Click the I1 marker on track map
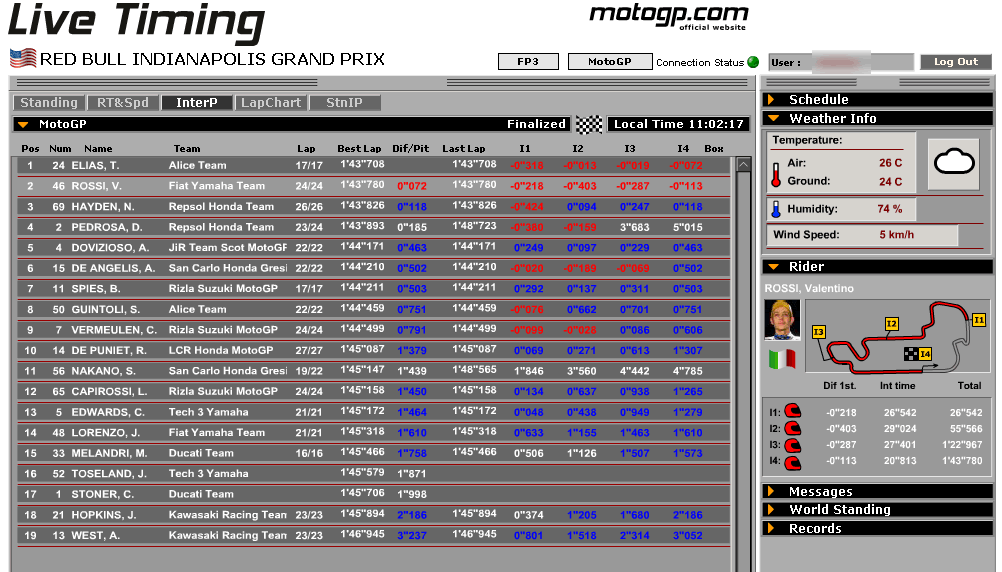Screen dimensions: 1002x572 tap(978, 320)
